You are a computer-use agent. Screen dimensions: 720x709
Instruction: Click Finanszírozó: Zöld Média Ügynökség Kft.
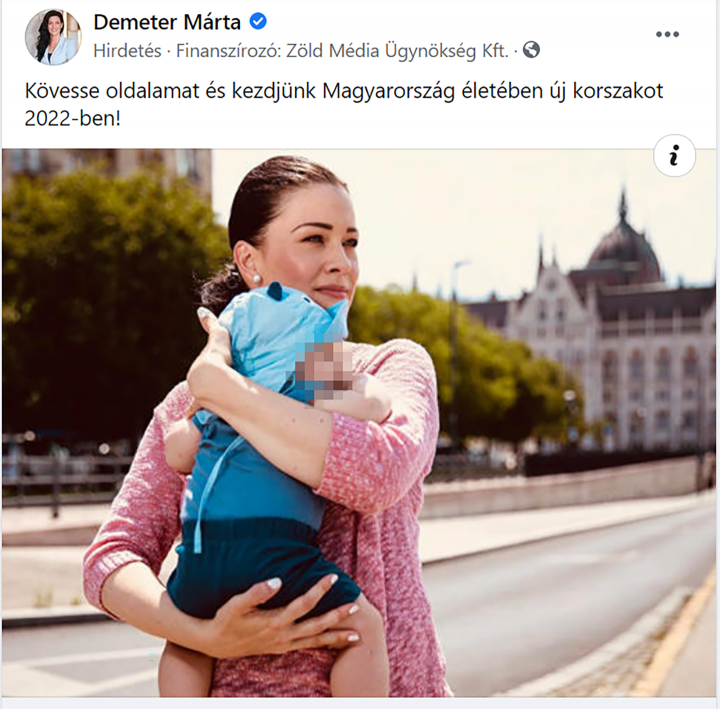pos(343,51)
